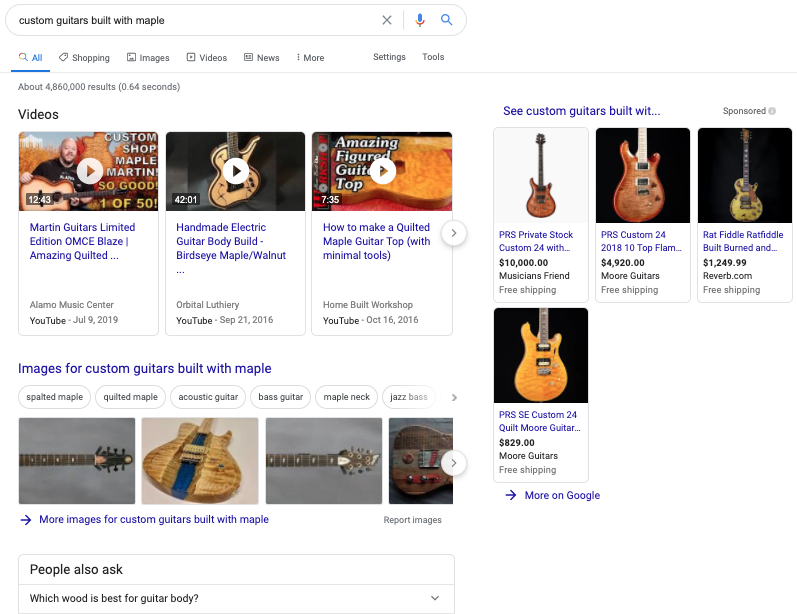Open the PRS Custom 24 flame top product image
This screenshot has width=797, height=614.
[x=643, y=175]
